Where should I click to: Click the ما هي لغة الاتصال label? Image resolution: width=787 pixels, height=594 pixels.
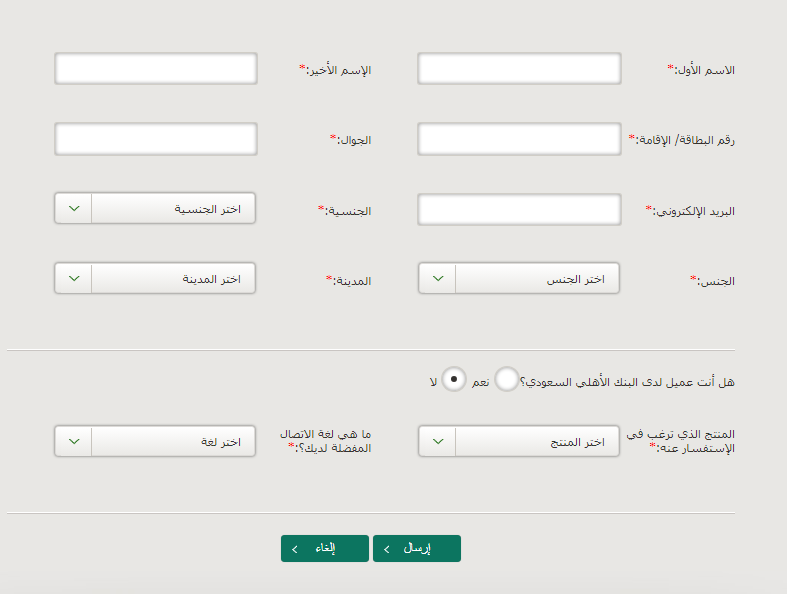pos(325,441)
